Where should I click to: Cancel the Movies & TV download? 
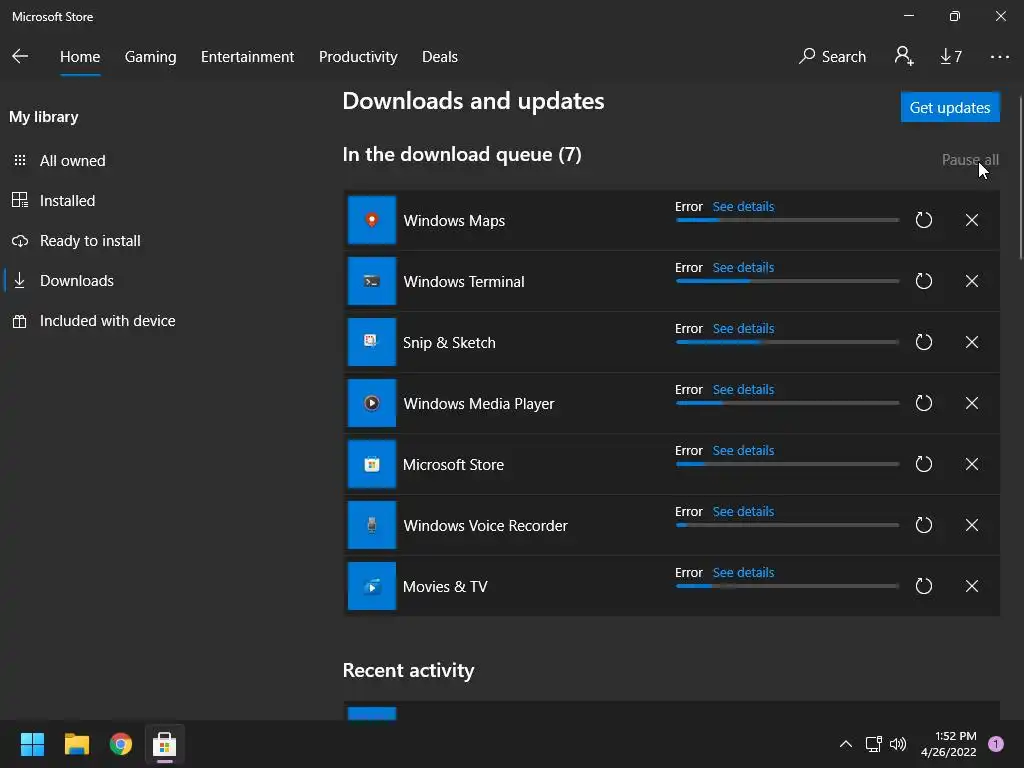tap(972, 586)
